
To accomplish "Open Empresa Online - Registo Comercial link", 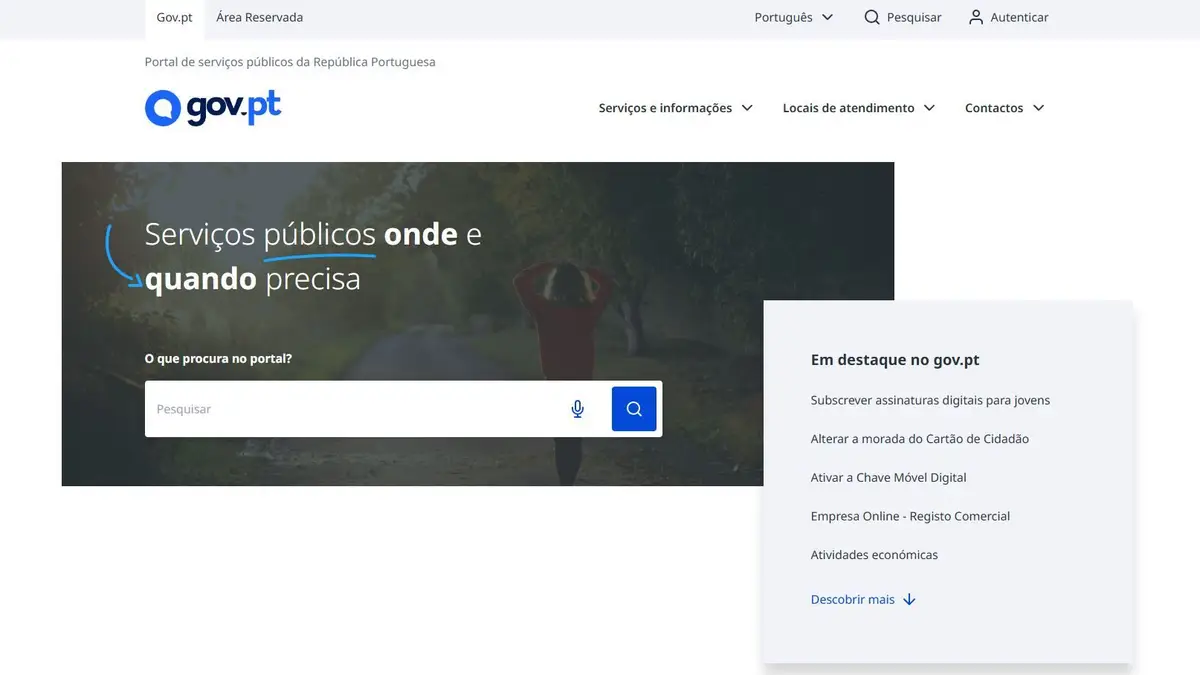I will 910,516.
